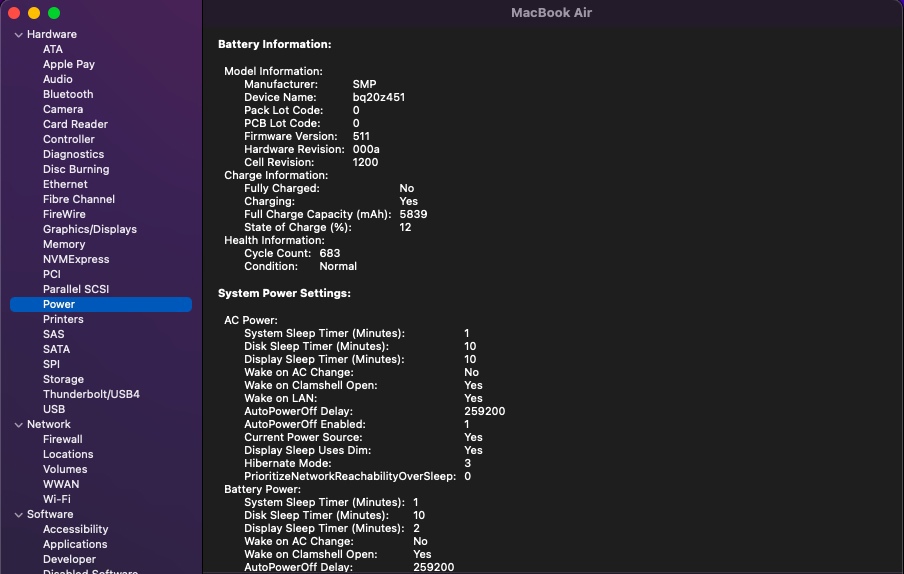
Task: Open Diagnostics section
Action: 73,154
